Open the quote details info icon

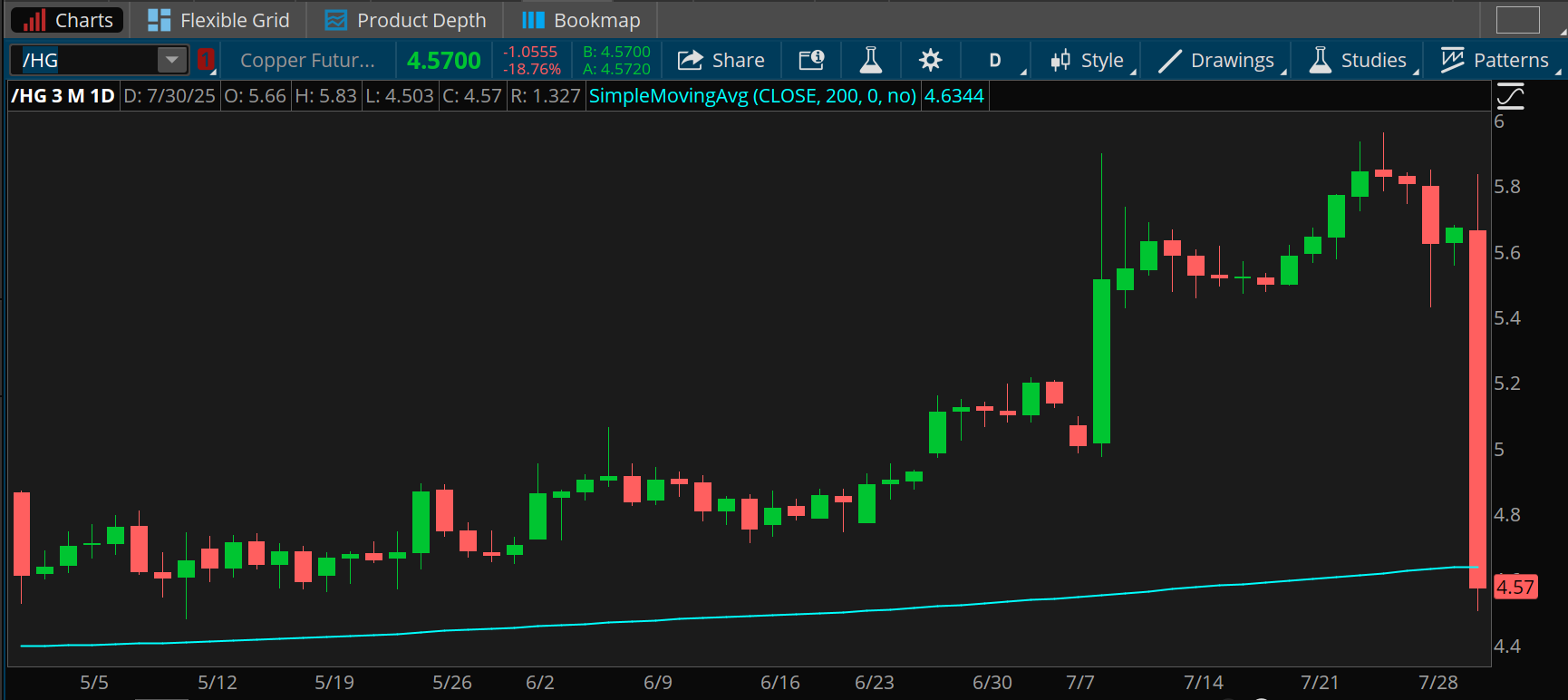[811, 60]
